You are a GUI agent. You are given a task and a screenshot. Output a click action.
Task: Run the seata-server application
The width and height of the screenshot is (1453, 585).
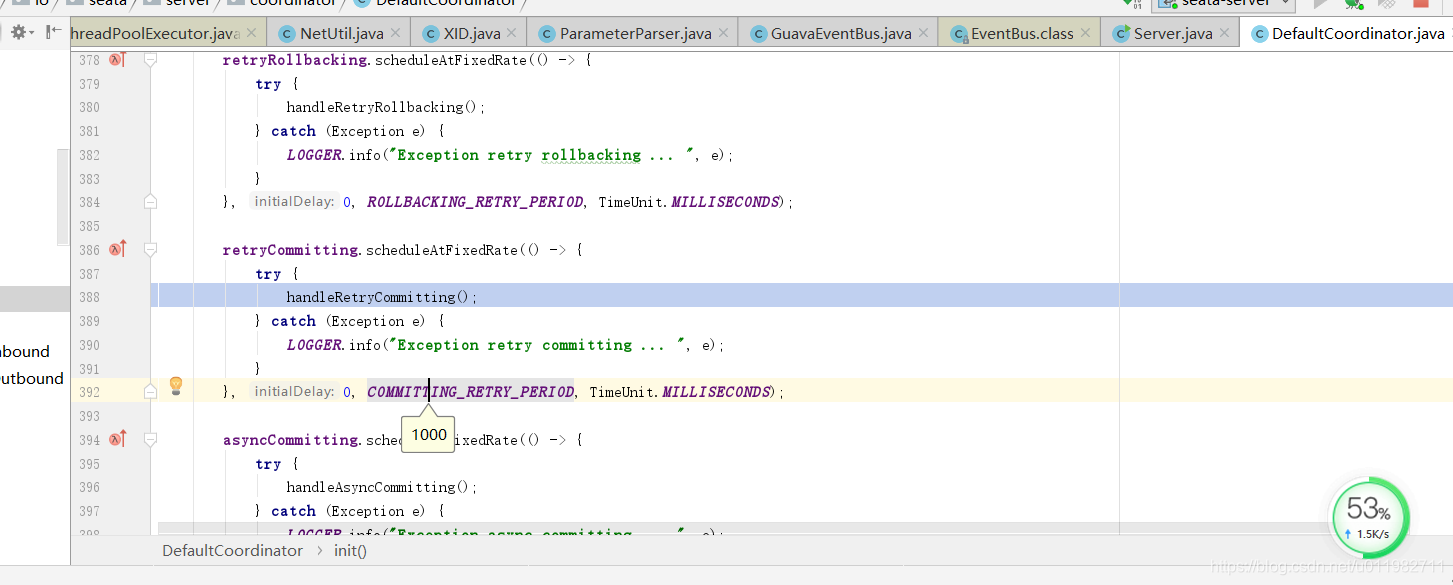pos(1320,4)
